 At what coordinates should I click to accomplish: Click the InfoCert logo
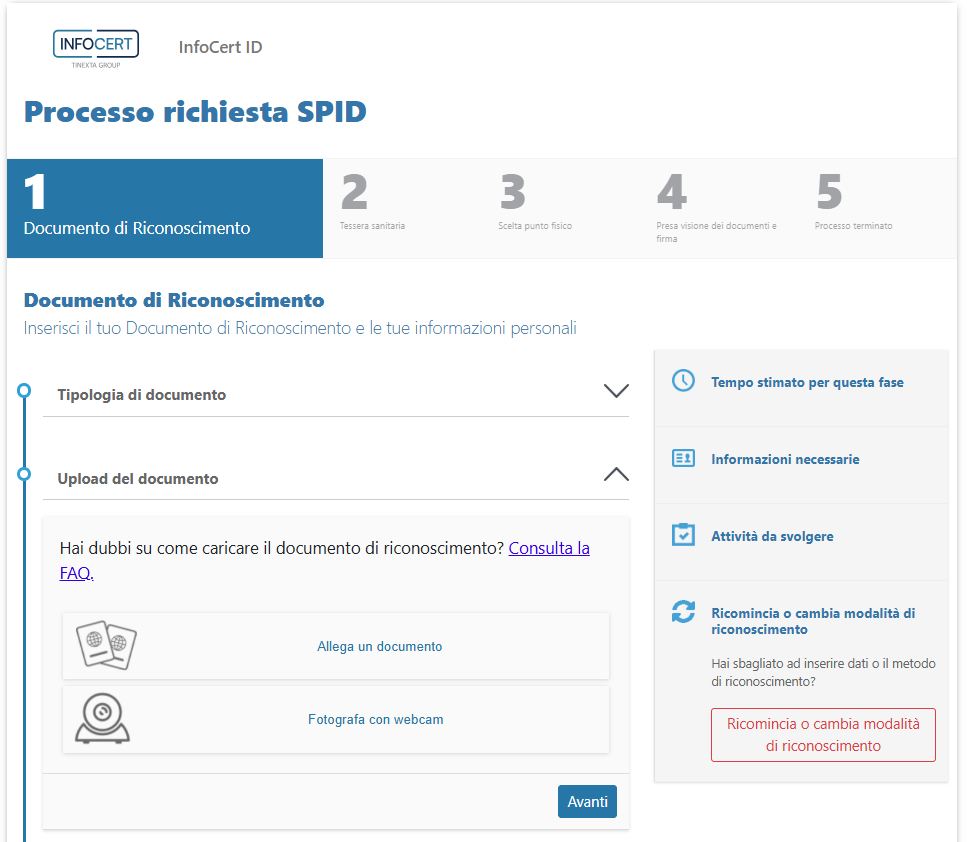[95, 48]
